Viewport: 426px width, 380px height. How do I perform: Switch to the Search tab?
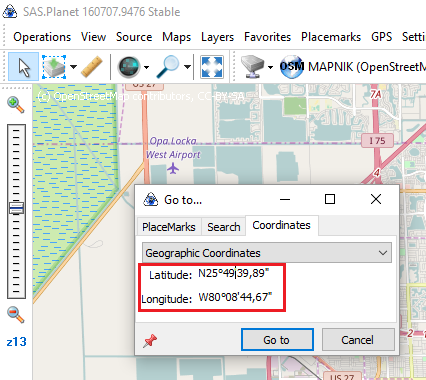coord(224,227)
